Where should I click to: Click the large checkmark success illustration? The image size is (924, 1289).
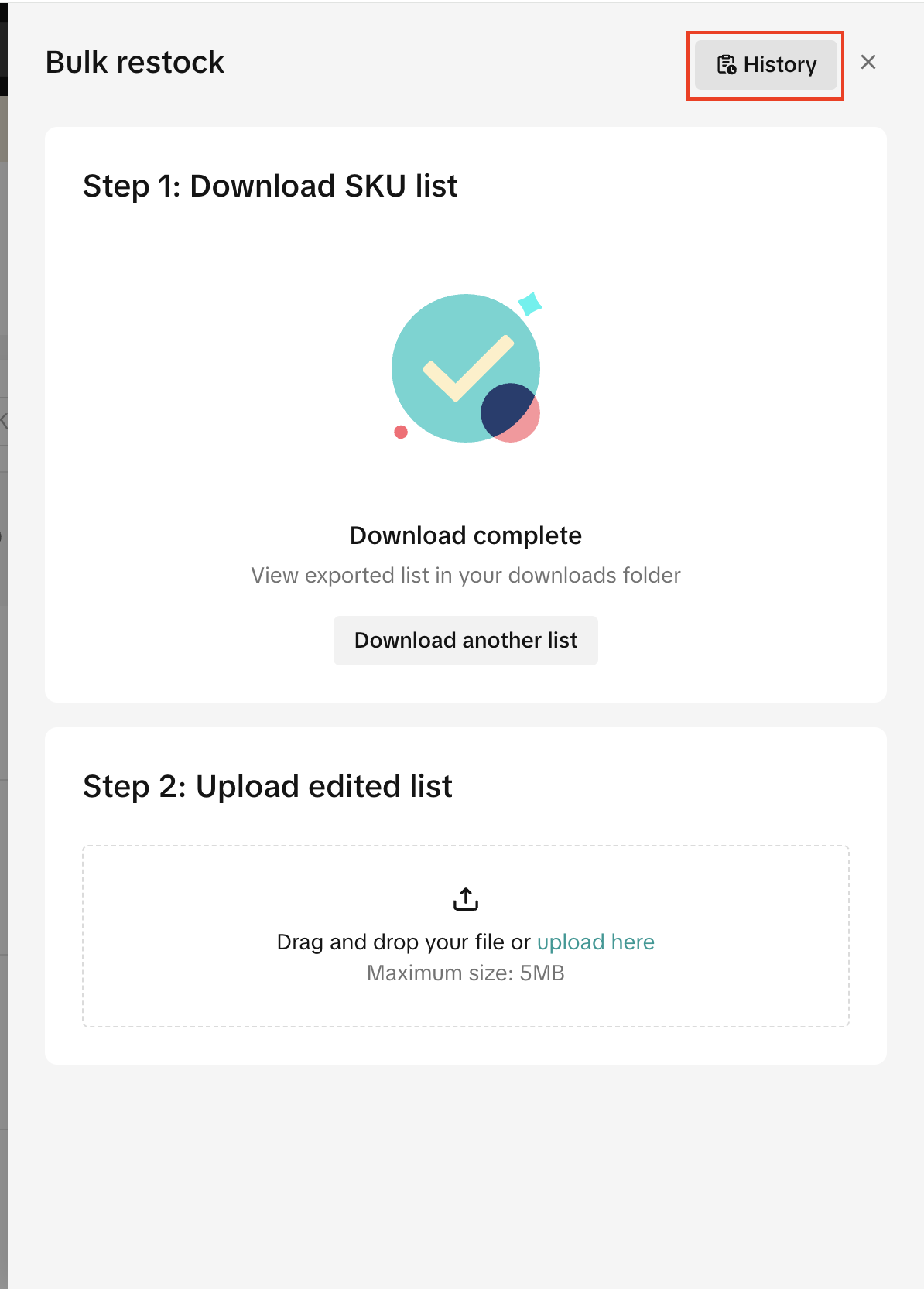click(466, 368)
